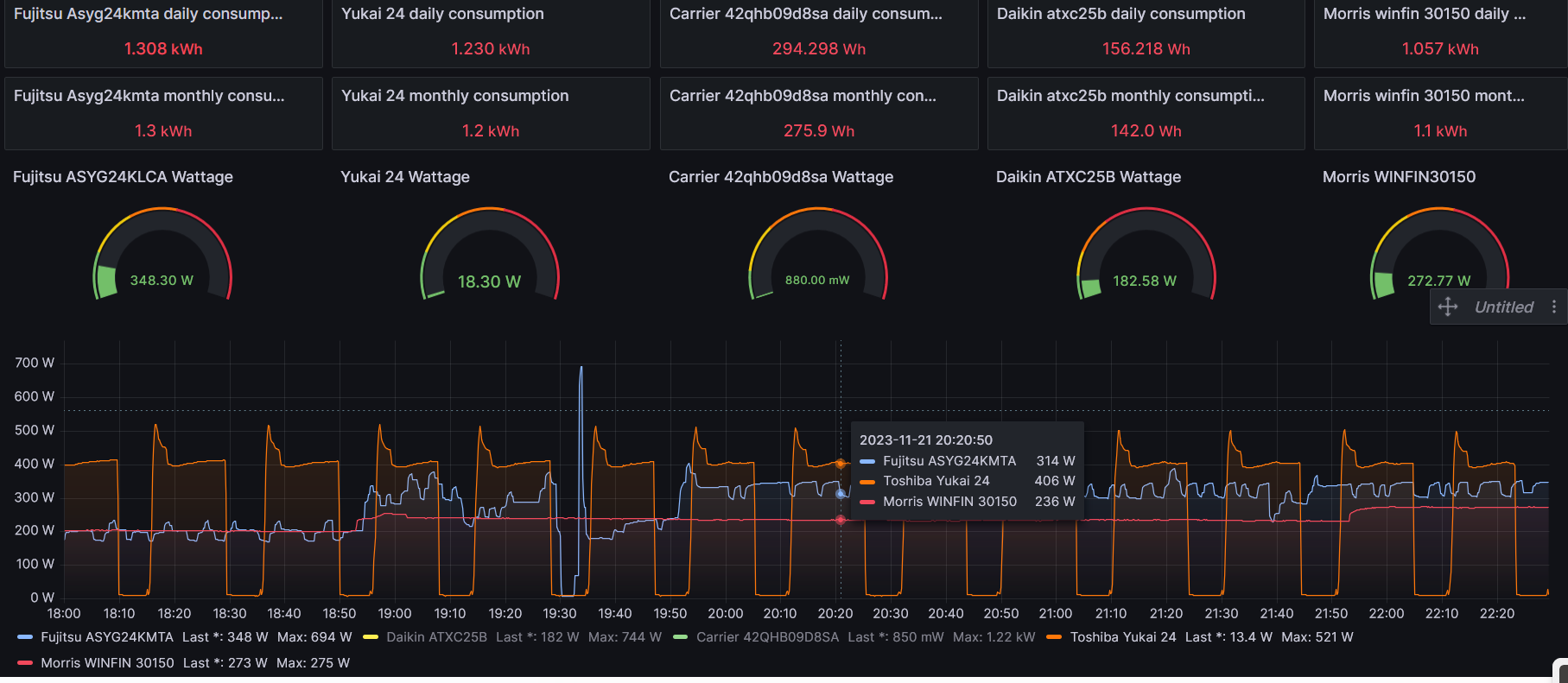Click Max: 1.22 kW in the legend

pyautogui.click(x=994, y=637)
